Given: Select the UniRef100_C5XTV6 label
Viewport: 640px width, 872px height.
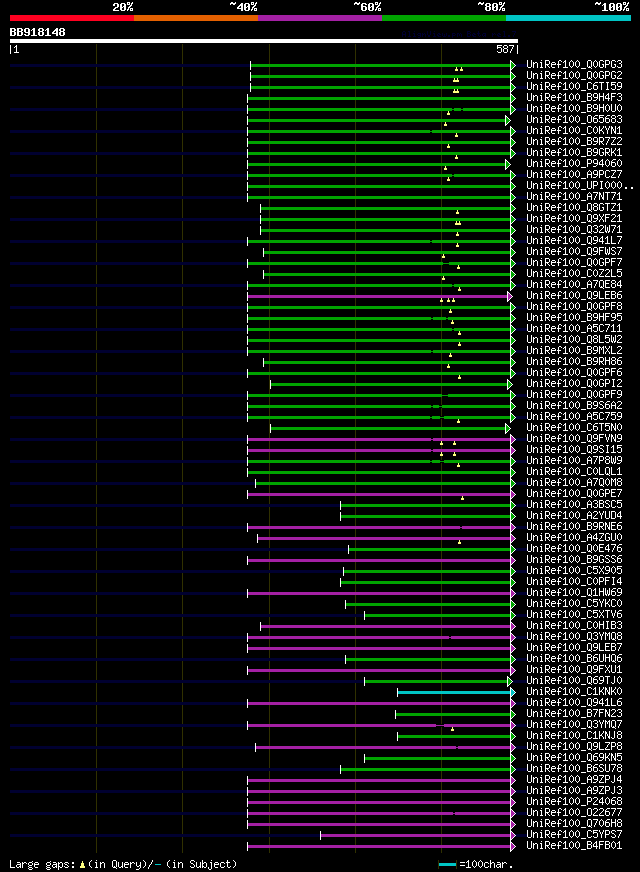Looking at the screenshot, I should point(574,615).
